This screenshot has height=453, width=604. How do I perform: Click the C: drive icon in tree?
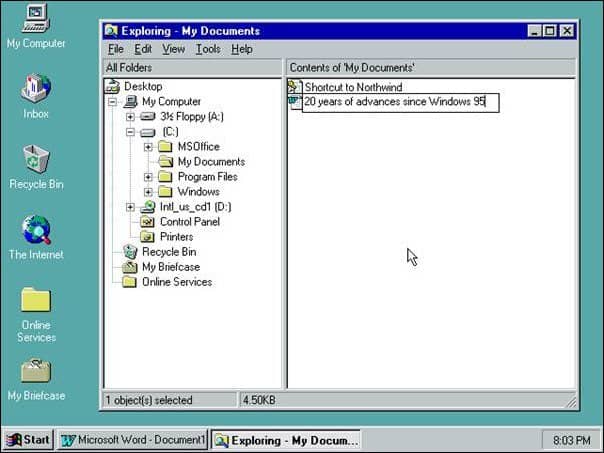[x=148, y=133]
